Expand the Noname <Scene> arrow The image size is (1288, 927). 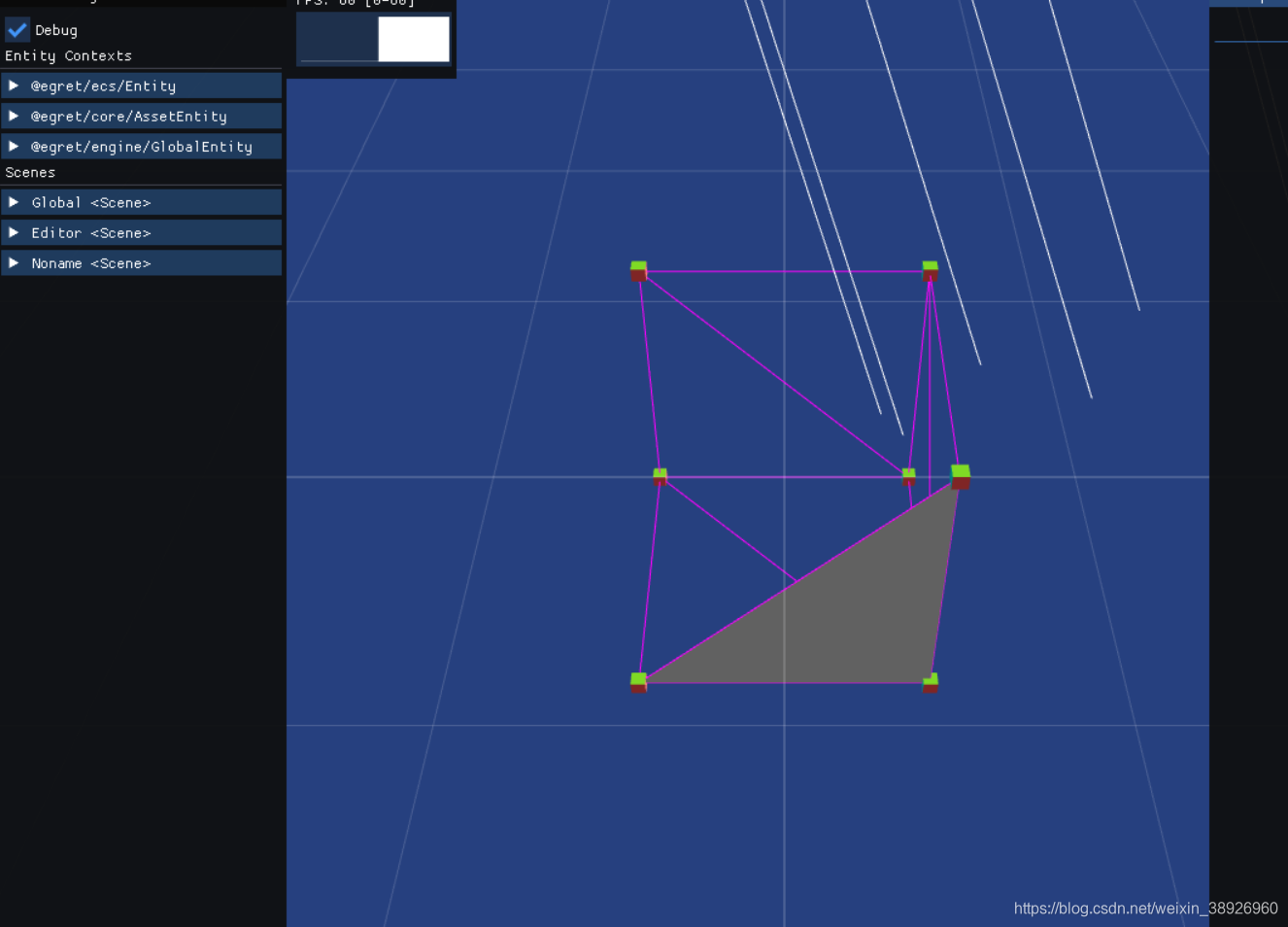point(14,262)
